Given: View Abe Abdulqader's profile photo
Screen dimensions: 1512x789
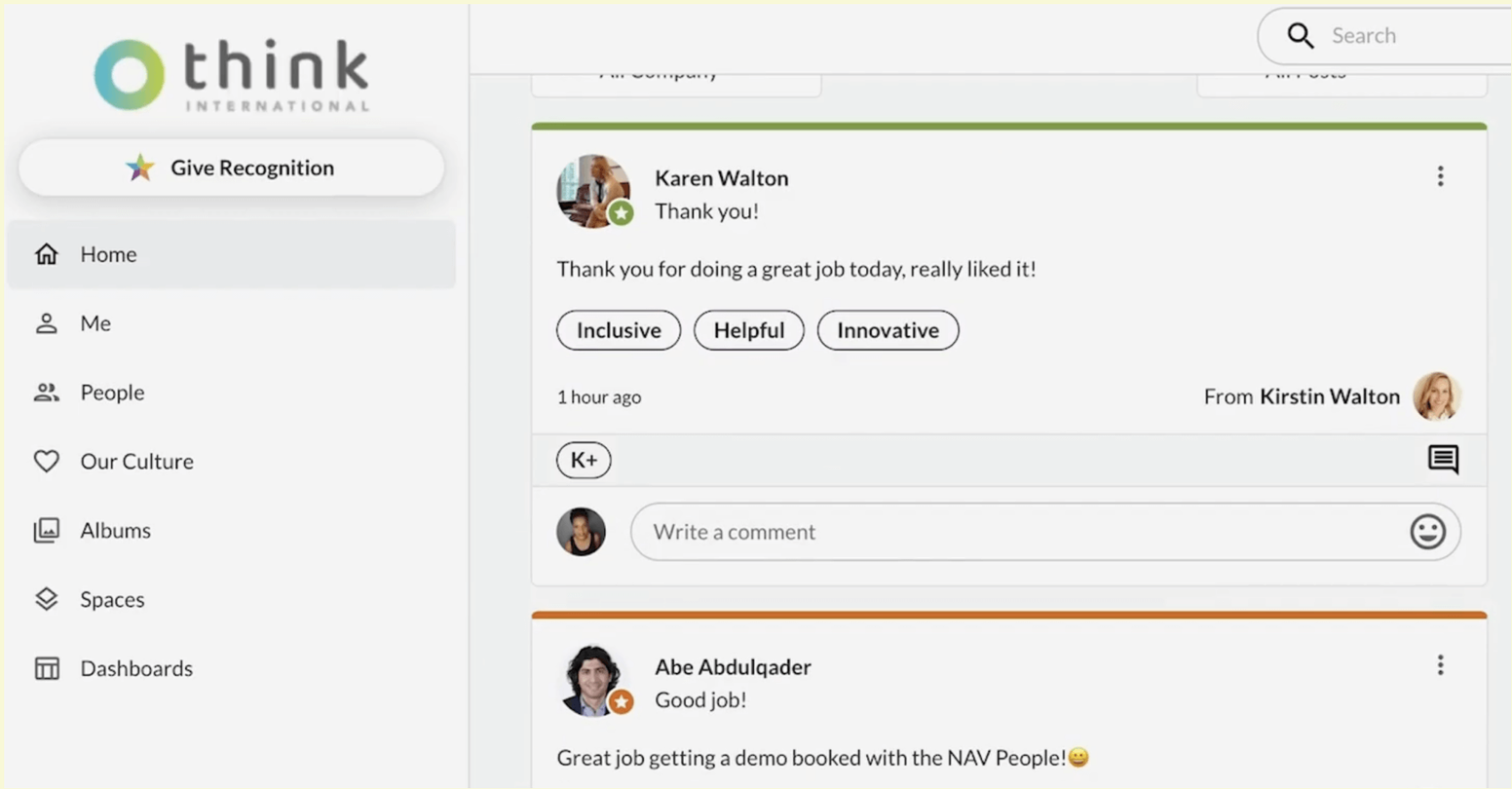Looking at the screenshot, I should pyautogui.click(x=593, y=680).
